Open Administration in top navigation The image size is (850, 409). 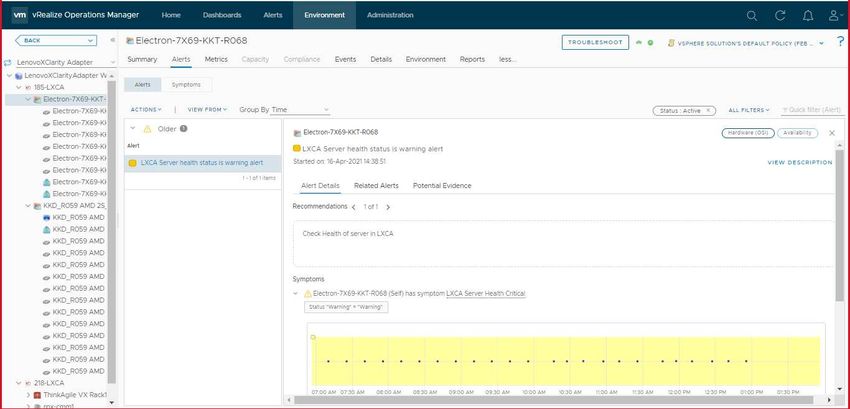390,15
